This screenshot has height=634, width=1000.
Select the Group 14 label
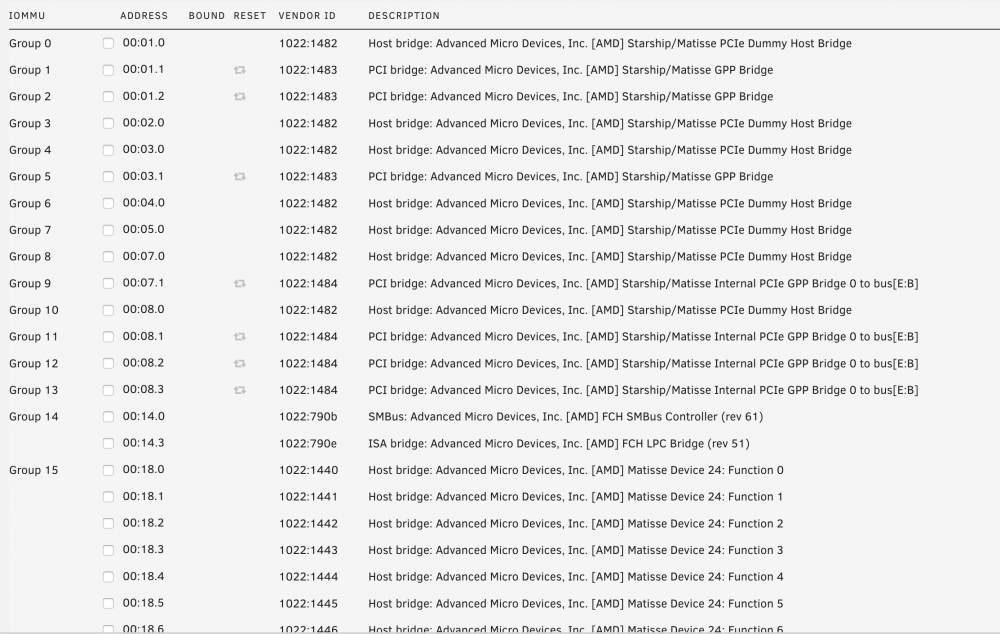tap(34, 417)
